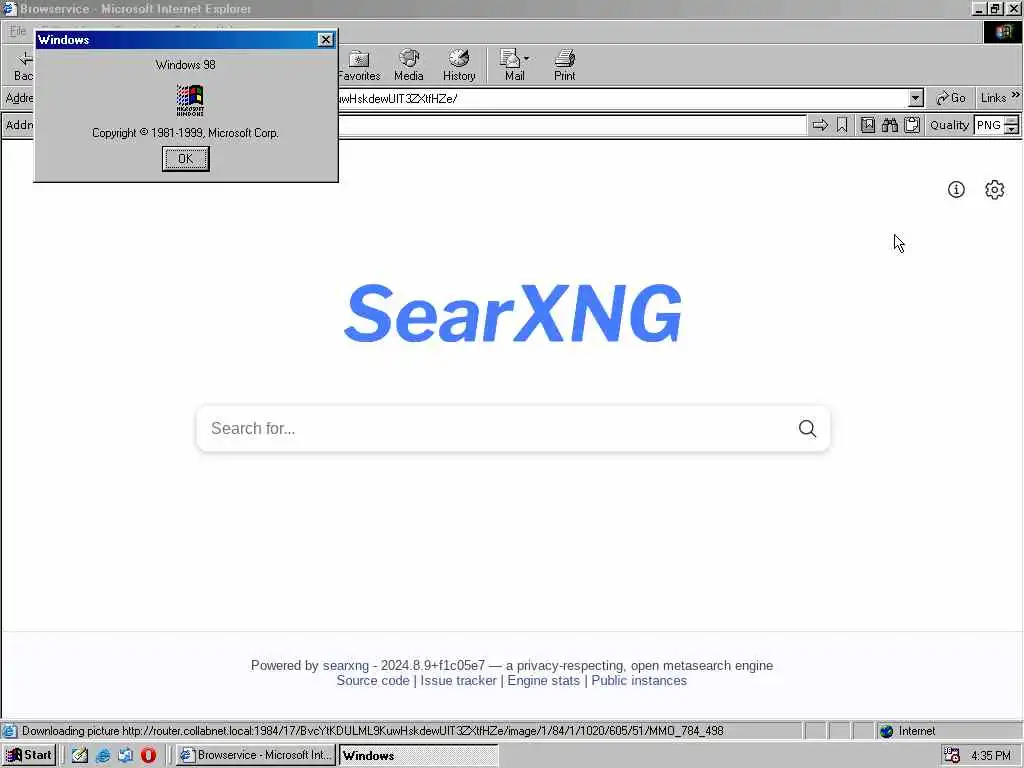Switch to Windows dialog taskbar button
This screenshot has height=768, width=1024.
418,756
